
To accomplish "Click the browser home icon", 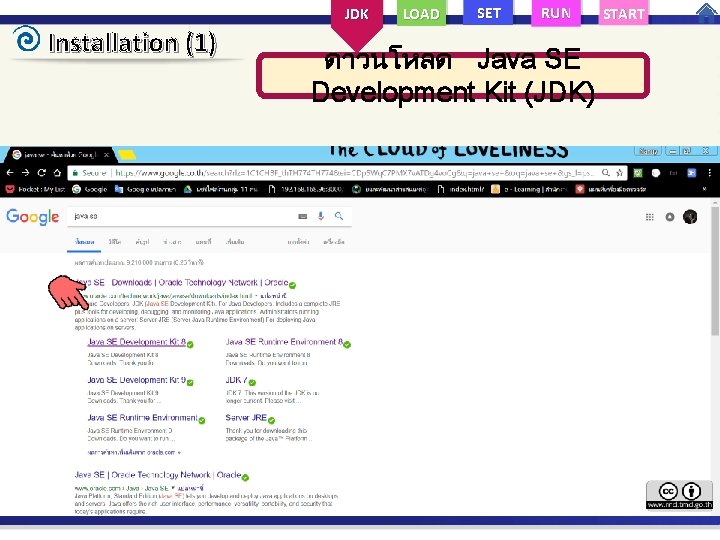I will pos(57,173).
